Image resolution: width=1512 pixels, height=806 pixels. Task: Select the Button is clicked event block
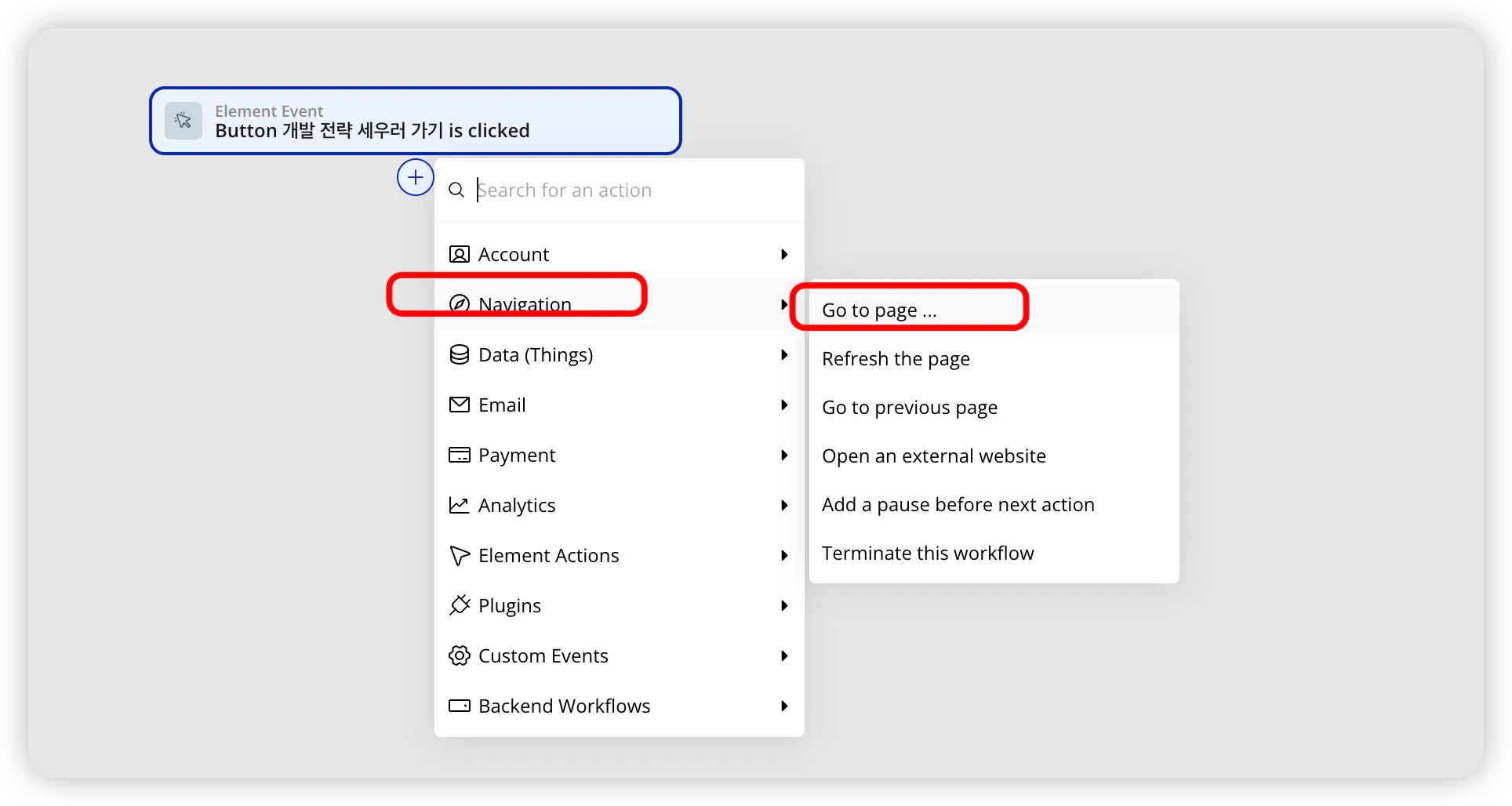click(x=416, y=121)
